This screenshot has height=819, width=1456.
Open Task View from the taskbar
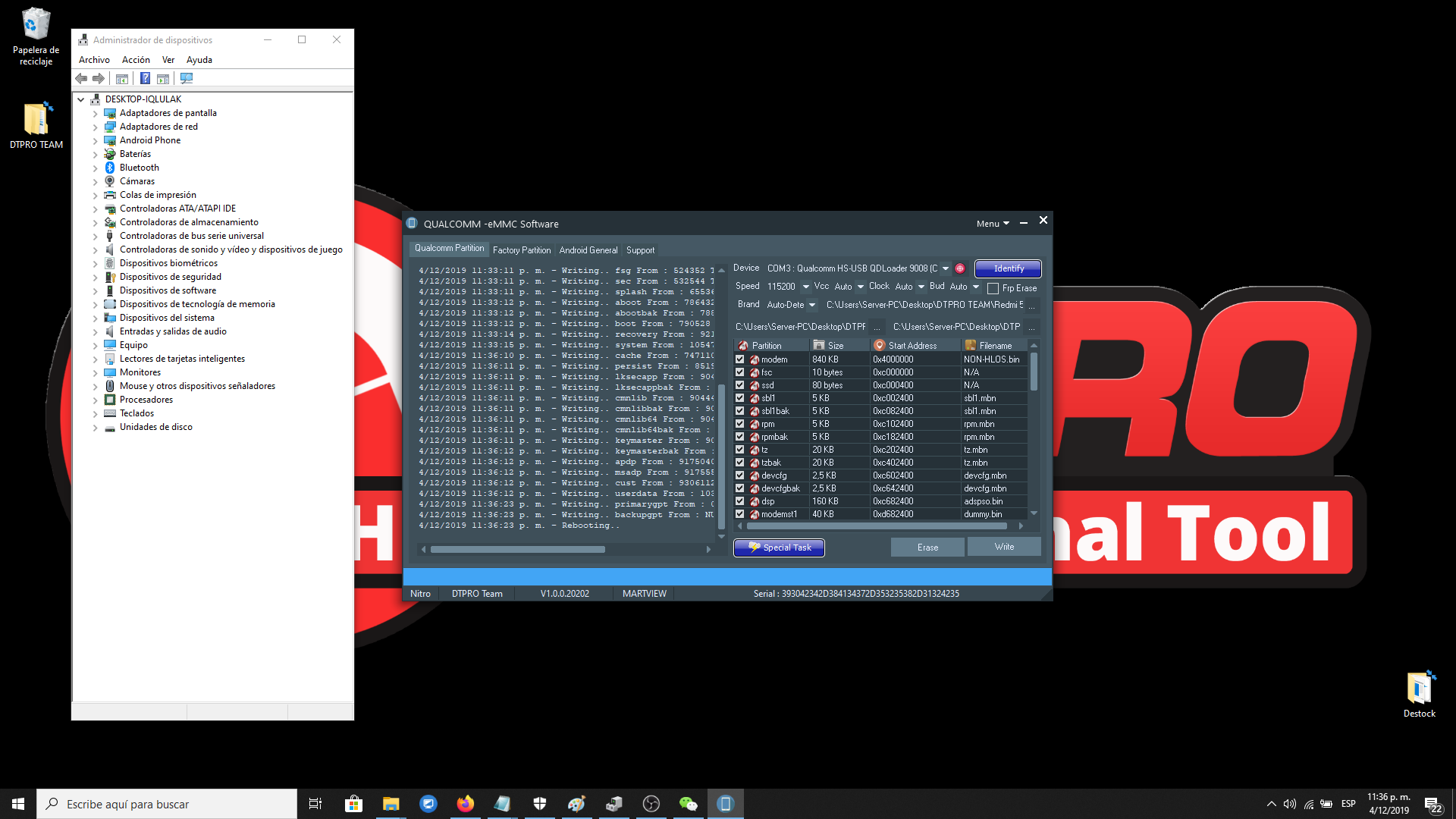point(315,804)
